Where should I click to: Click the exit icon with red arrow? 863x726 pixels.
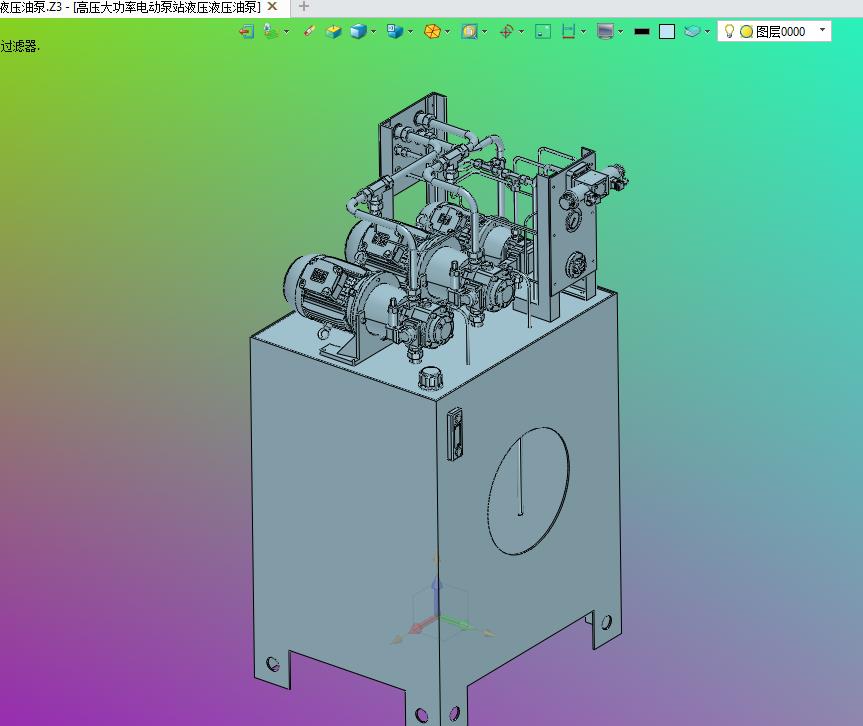246,31
